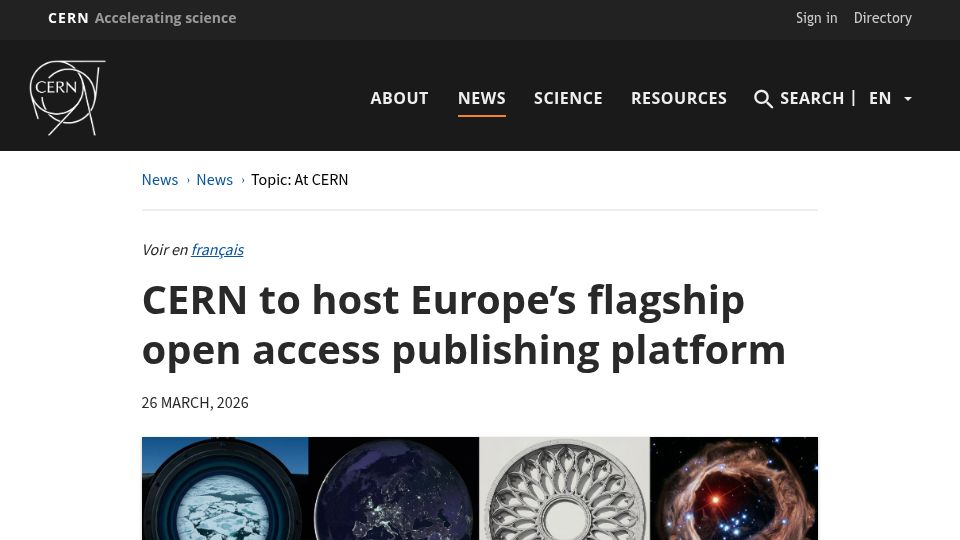This screenshot has height=540, width=960.
Task: Click the CERN Accelerating science link
Action: point(142,18)
